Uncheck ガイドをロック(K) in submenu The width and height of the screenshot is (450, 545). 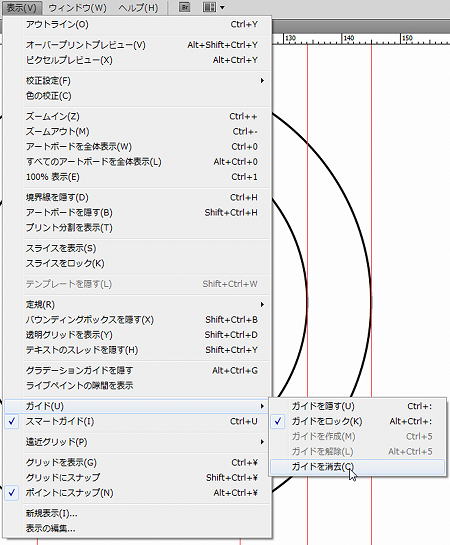pyautogui.click(x=358, y=421)
